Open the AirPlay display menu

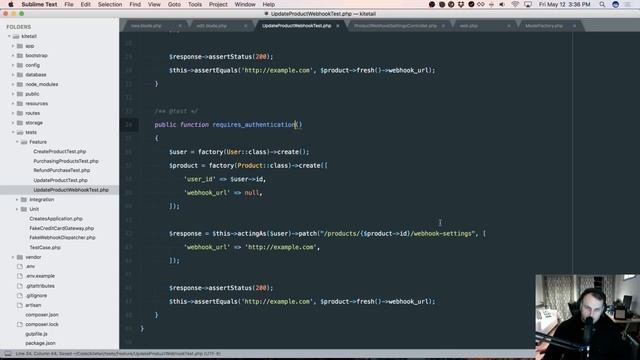[x=528, y=4]
